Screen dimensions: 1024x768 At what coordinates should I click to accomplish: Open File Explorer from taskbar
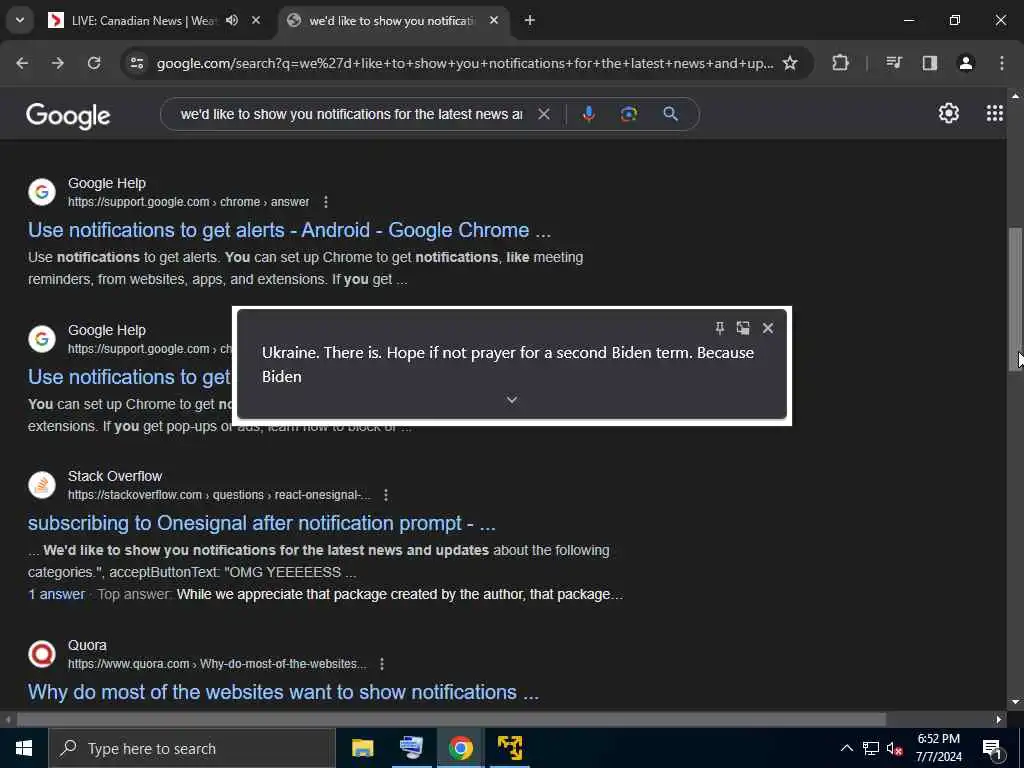coord(362,748)
